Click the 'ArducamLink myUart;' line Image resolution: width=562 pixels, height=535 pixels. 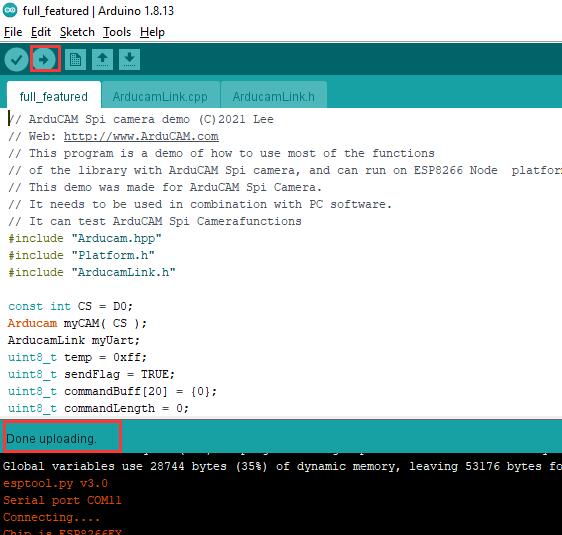coord(74,340)
